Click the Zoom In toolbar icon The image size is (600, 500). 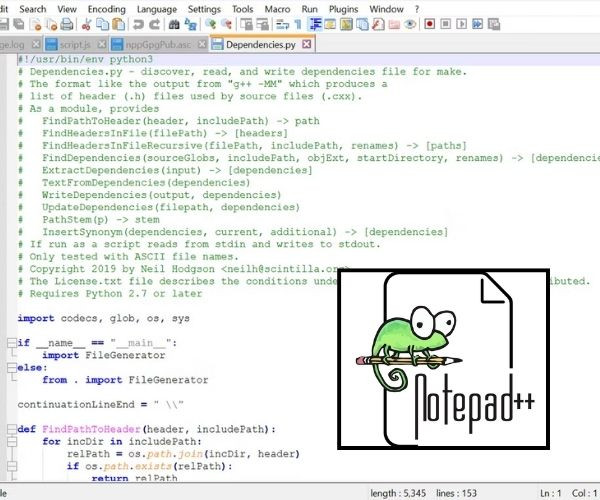pyautogui.click(x=210, y=24)
